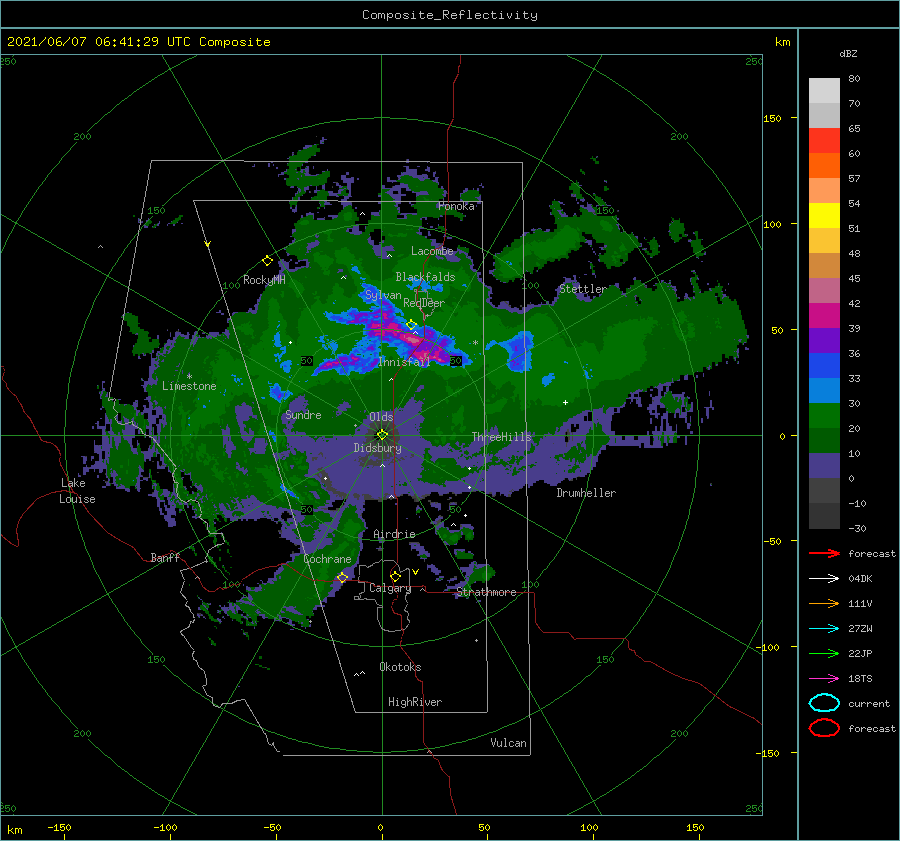Click the Ponoka town label

456,206
